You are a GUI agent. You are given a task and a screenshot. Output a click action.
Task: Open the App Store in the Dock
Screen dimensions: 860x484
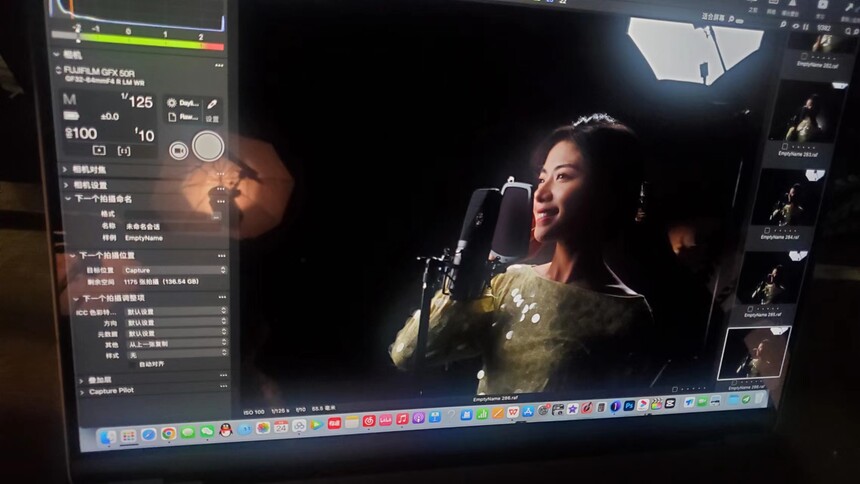528,410
